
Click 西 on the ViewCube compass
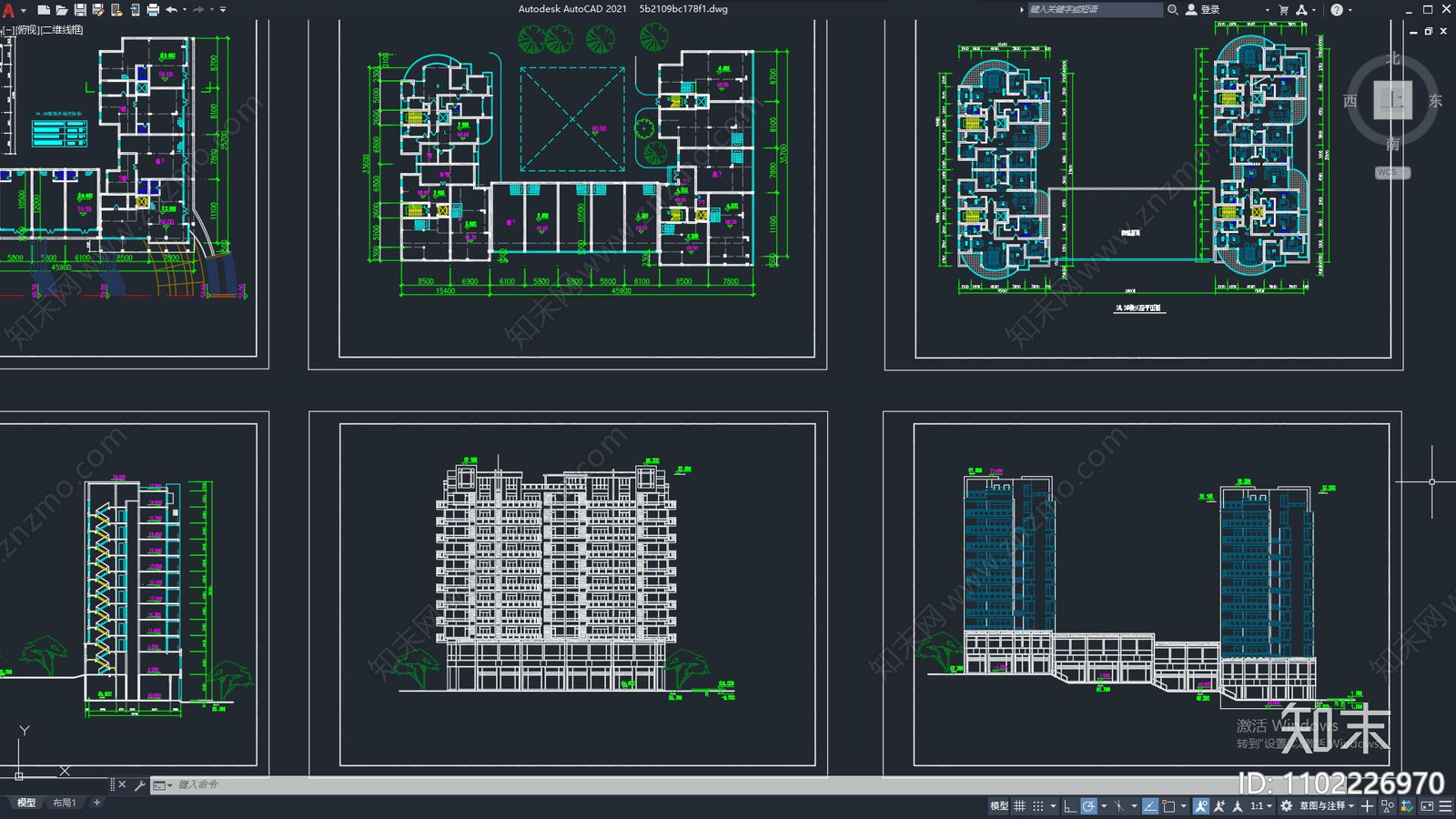[x=1350, y=100]
